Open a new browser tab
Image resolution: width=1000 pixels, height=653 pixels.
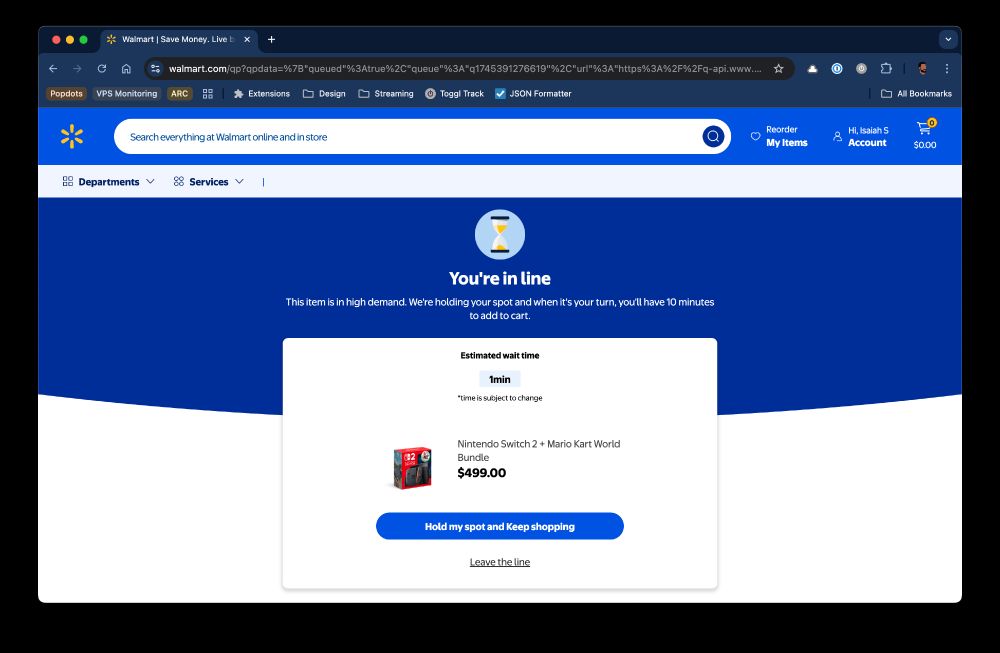tap(271, 40)
